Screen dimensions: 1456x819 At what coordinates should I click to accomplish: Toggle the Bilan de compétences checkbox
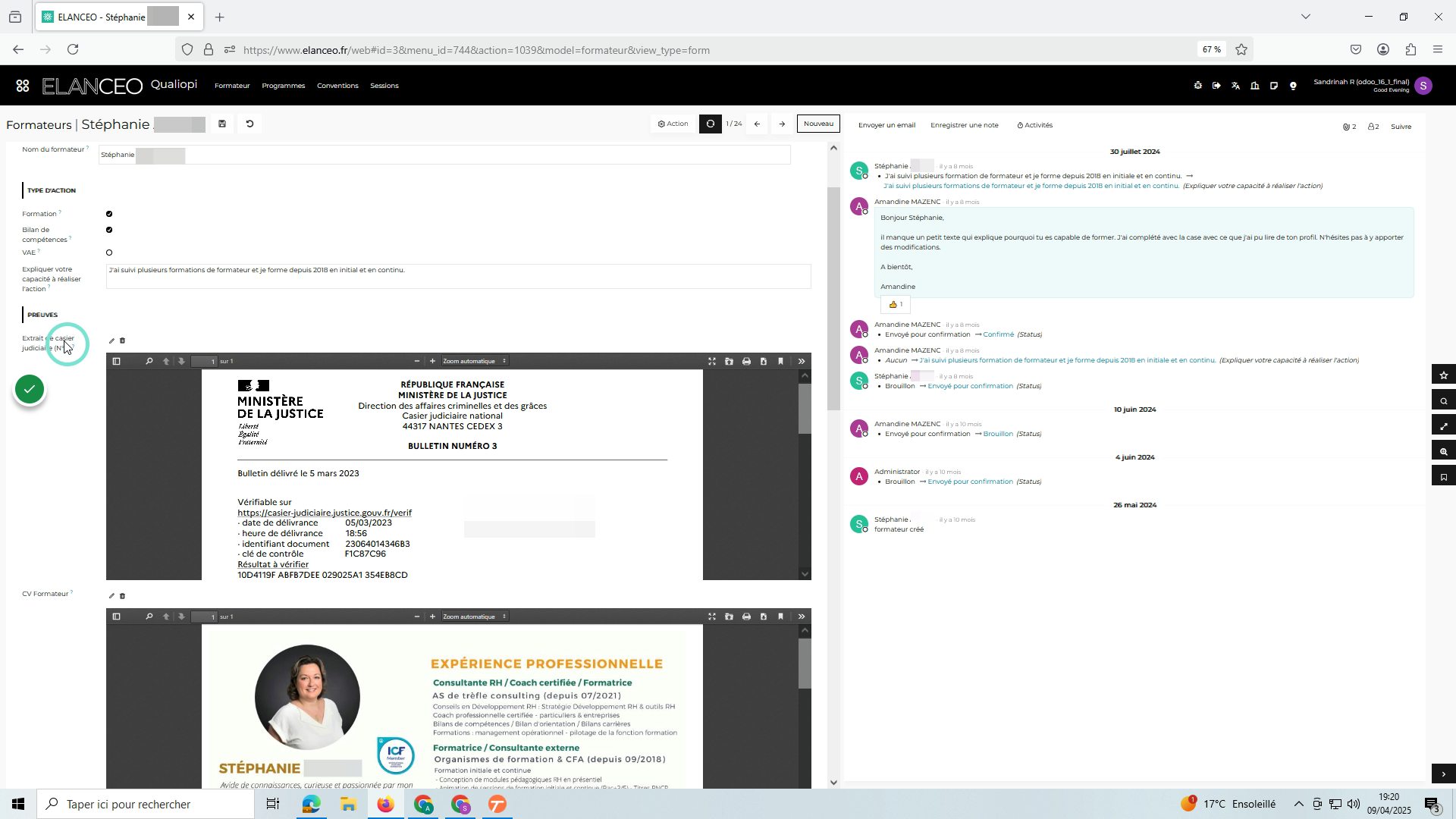(x=109, y=230)
